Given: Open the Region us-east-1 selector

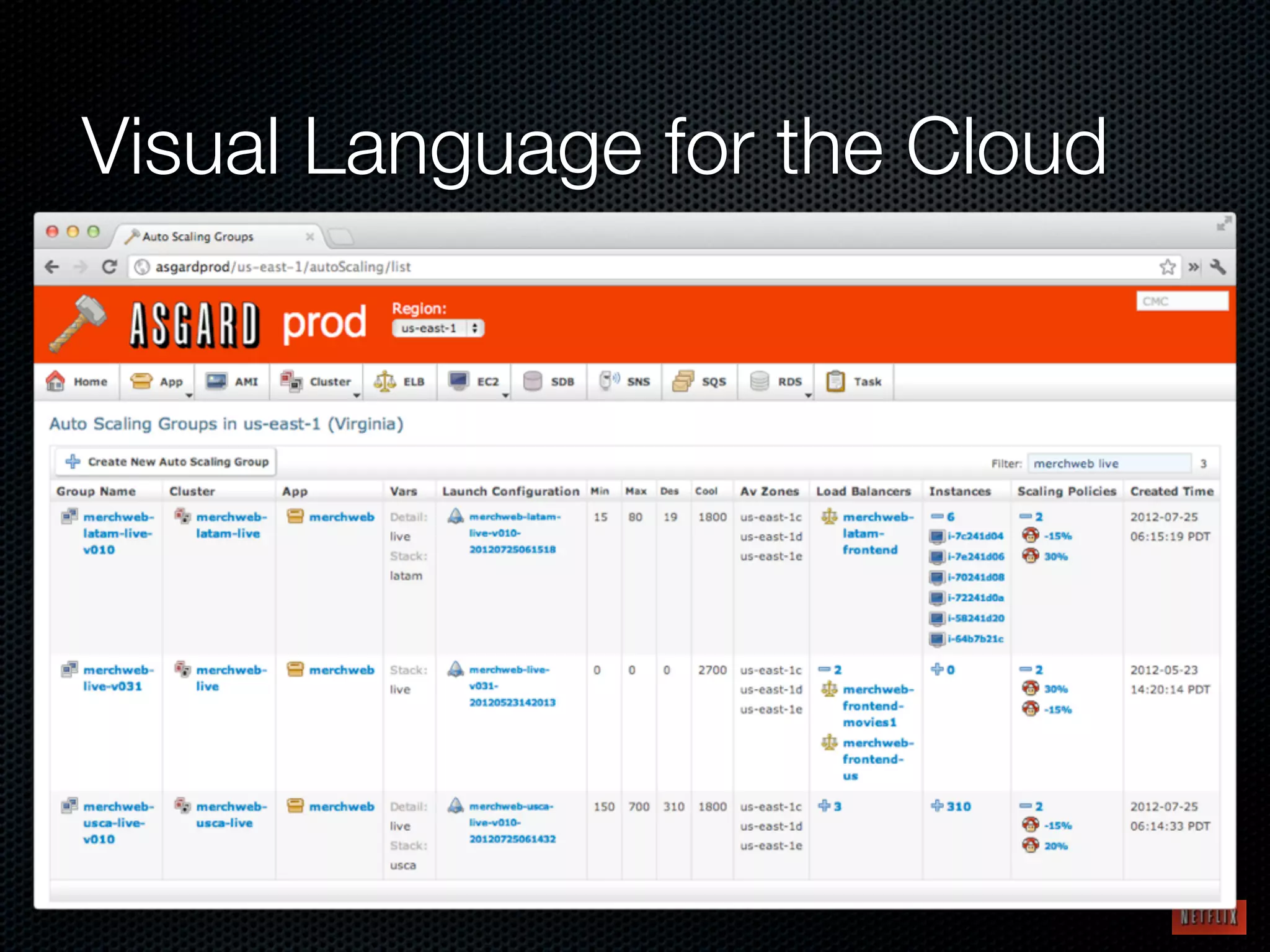Looking at the screenshot, I should (x=438, y=328).
